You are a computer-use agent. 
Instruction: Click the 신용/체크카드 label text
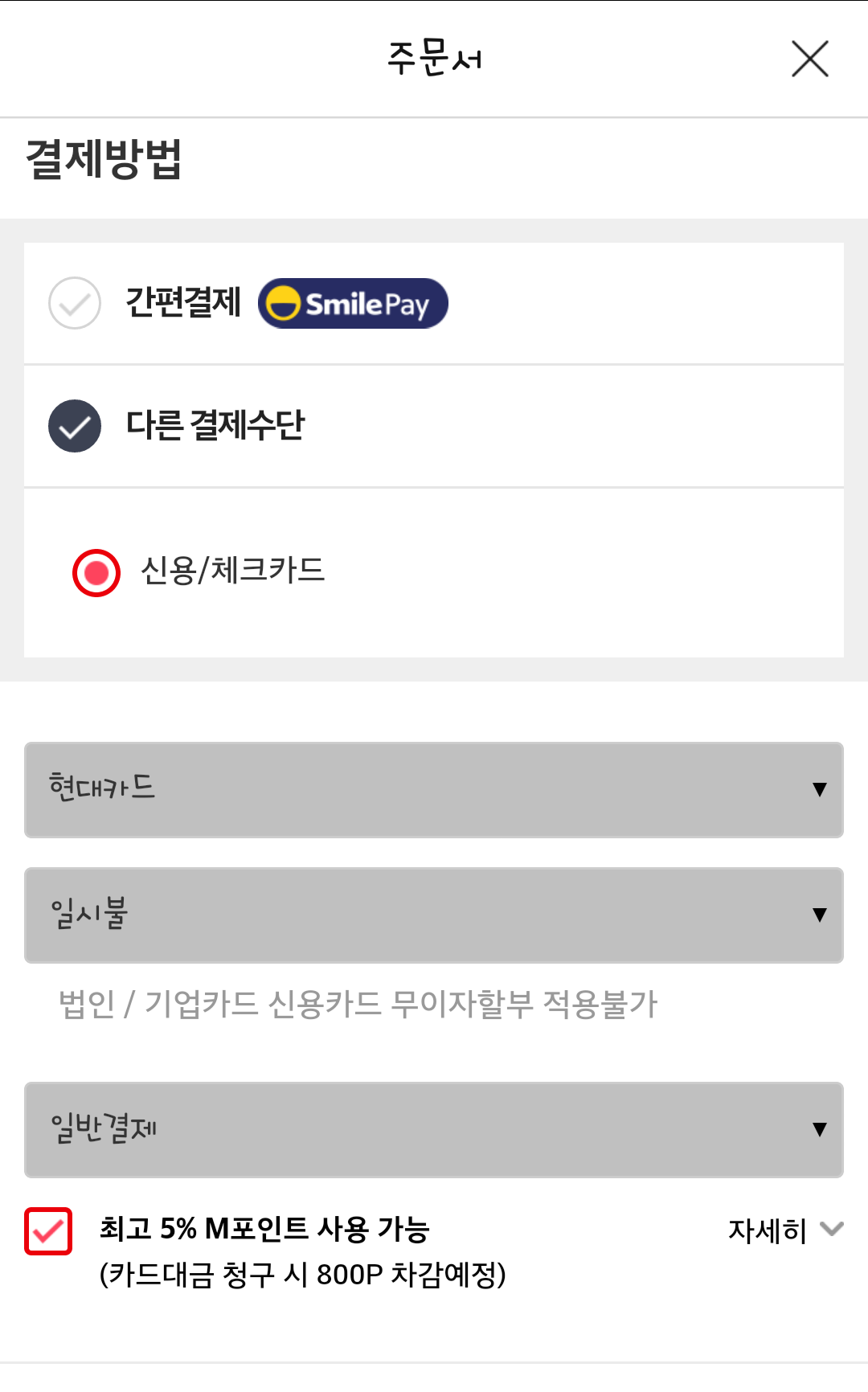232,571
